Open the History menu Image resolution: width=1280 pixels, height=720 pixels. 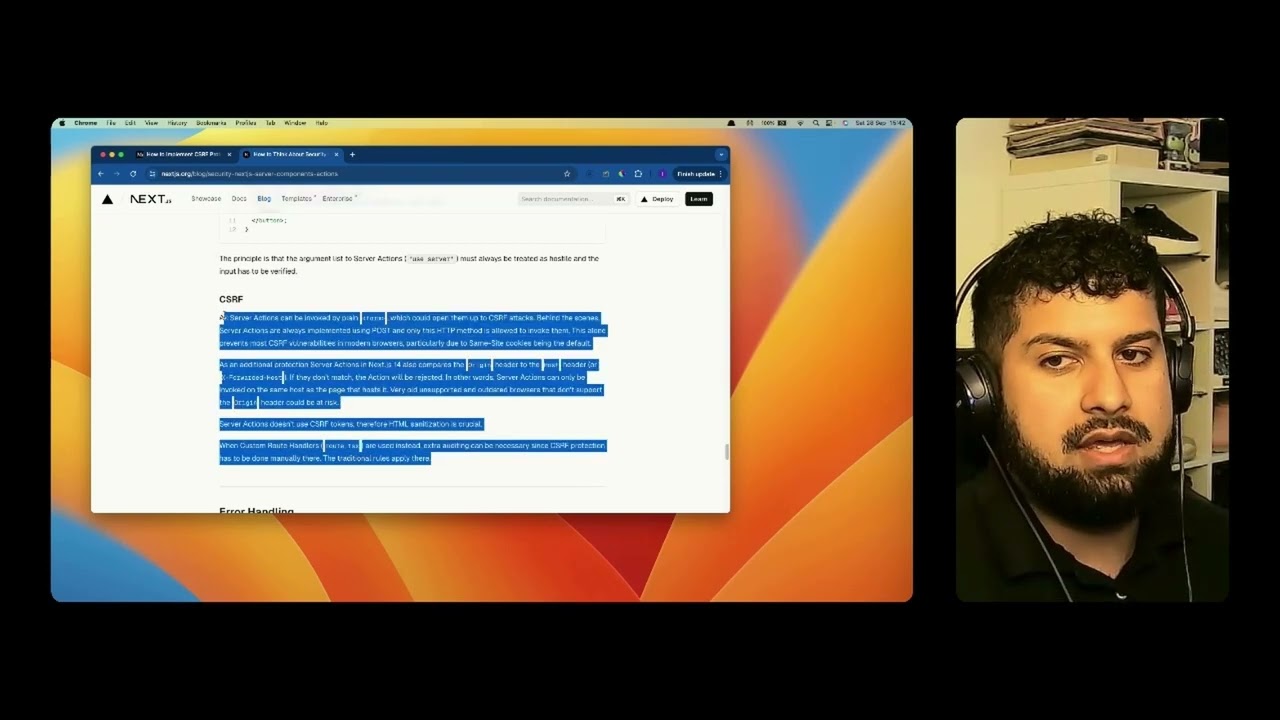pos(177,123)
